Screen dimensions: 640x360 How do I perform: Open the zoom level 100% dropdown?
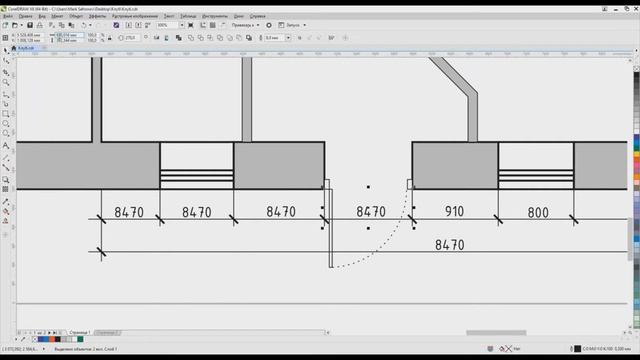pyautogui.click(x=182, y=25)
